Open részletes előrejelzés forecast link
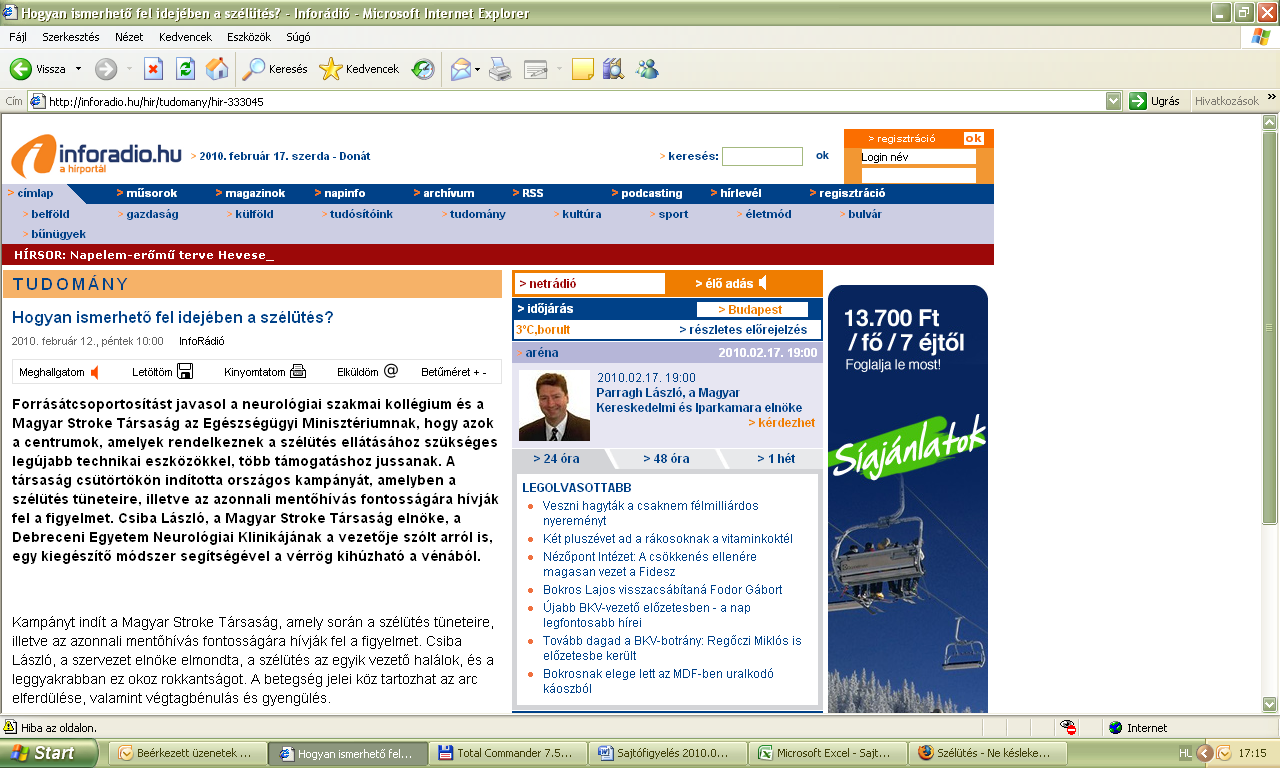 click(743, 329)
